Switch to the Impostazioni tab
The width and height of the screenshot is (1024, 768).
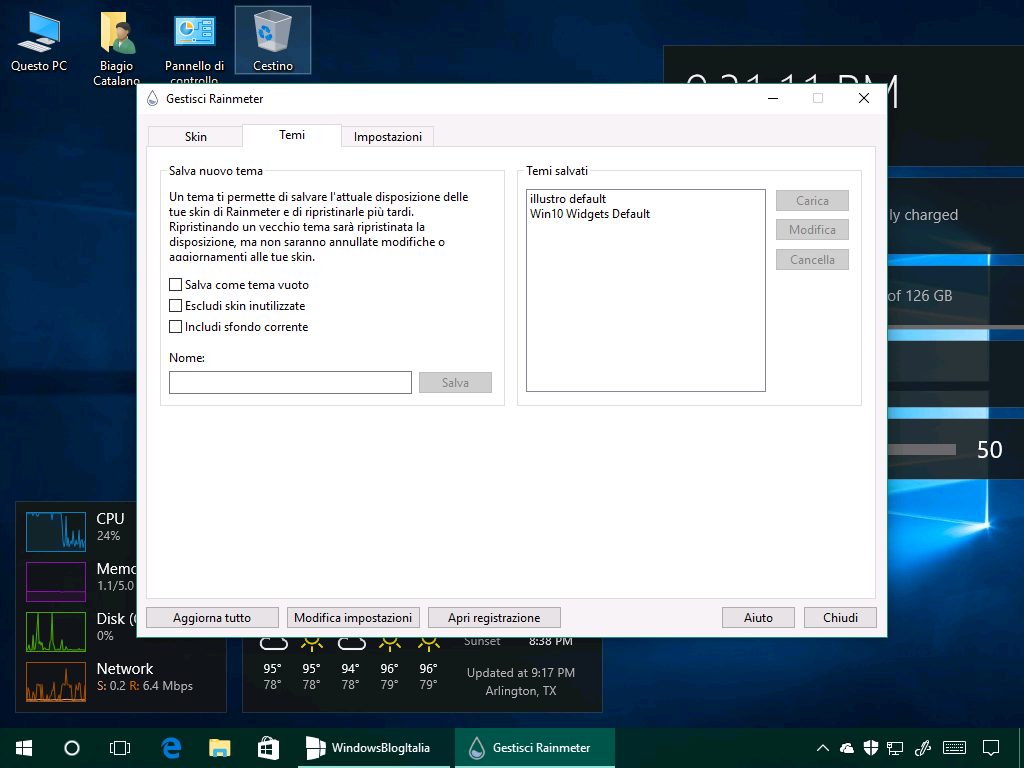point(388,136)
